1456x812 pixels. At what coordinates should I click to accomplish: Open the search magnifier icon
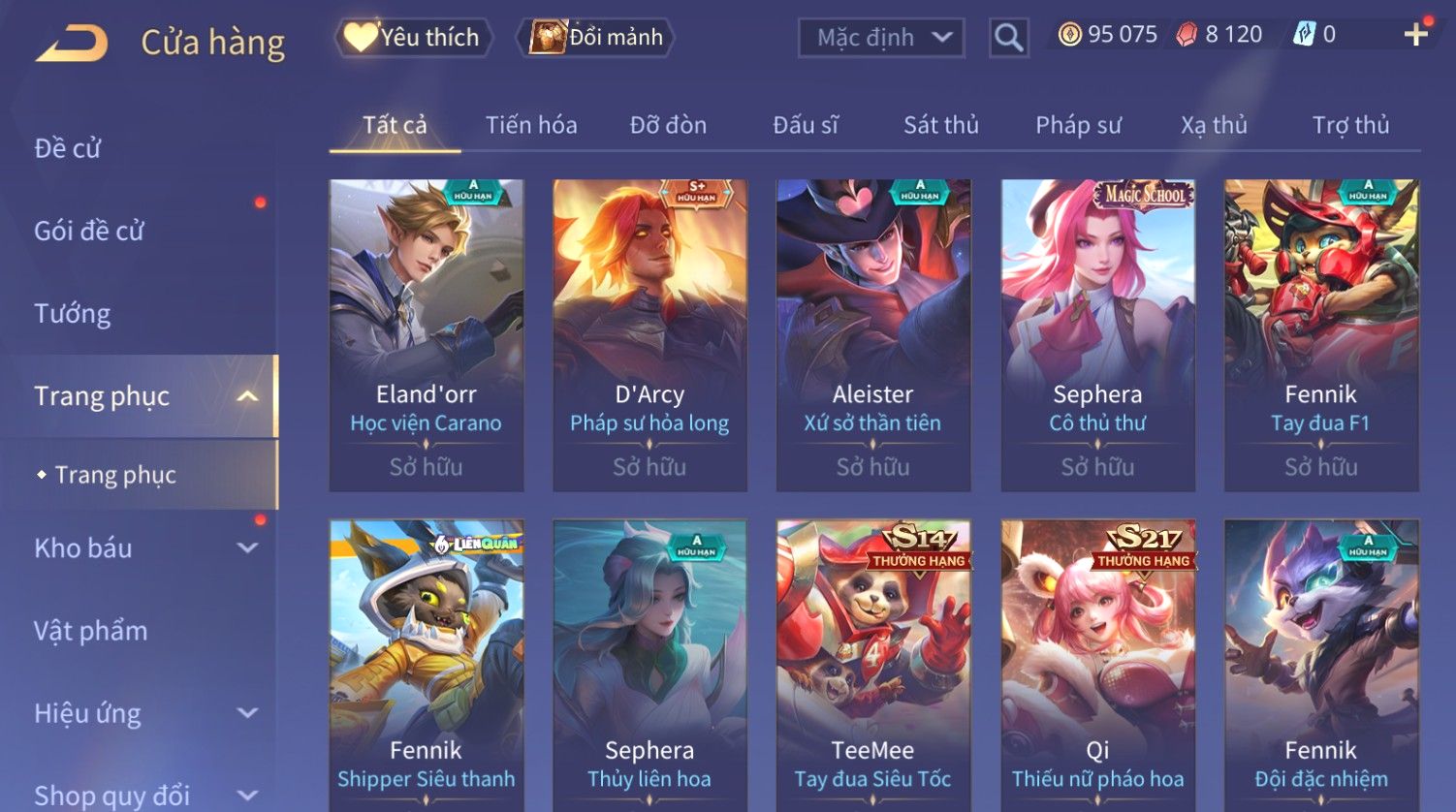point(1008,38)
